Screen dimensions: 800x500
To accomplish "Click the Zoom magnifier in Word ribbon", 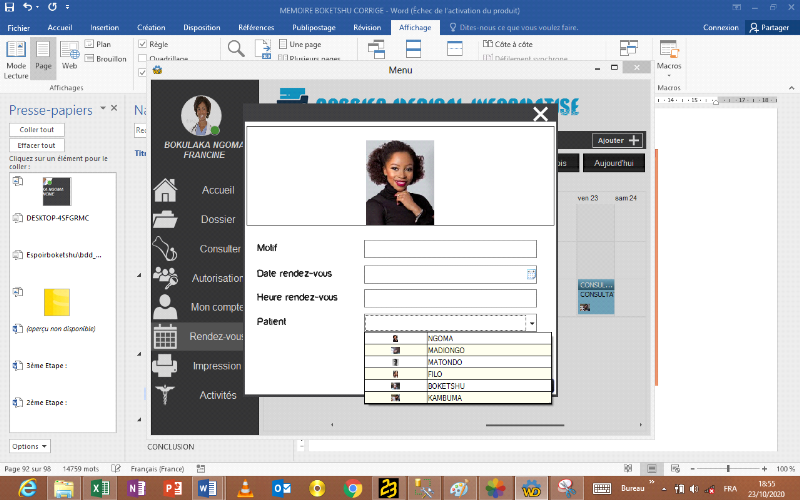I will point(236,49).
